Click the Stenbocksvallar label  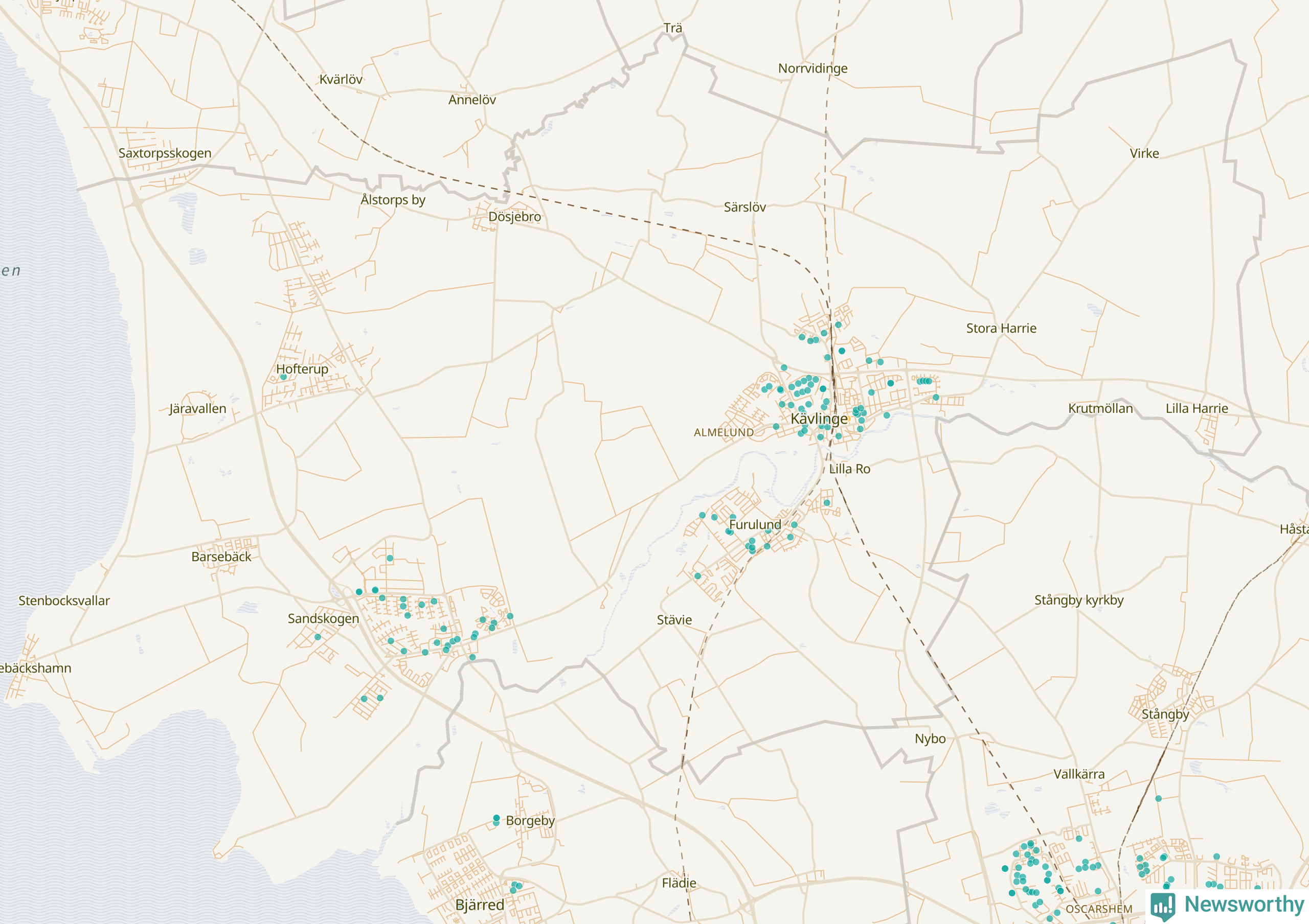coord(64,600)
